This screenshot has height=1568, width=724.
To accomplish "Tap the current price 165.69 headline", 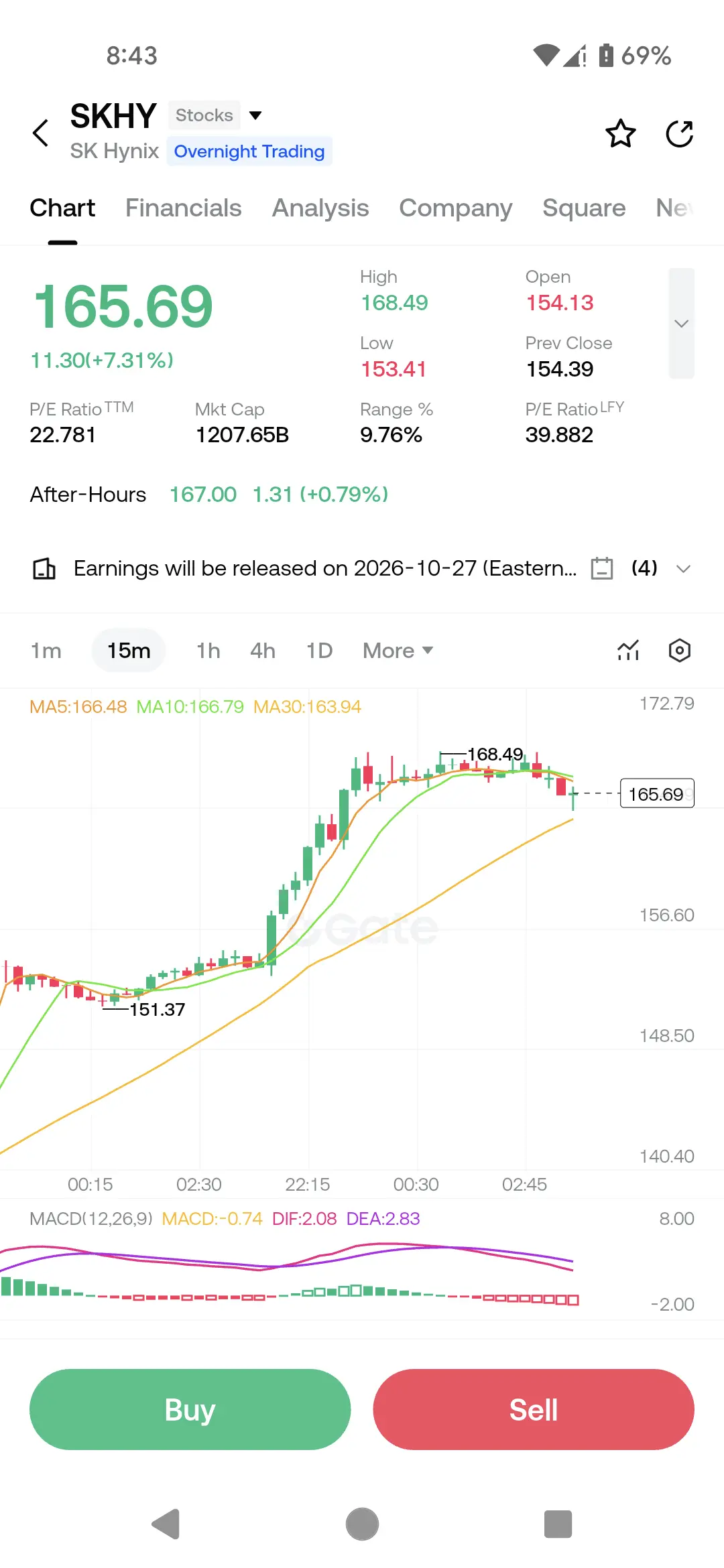I will [123, 307].
